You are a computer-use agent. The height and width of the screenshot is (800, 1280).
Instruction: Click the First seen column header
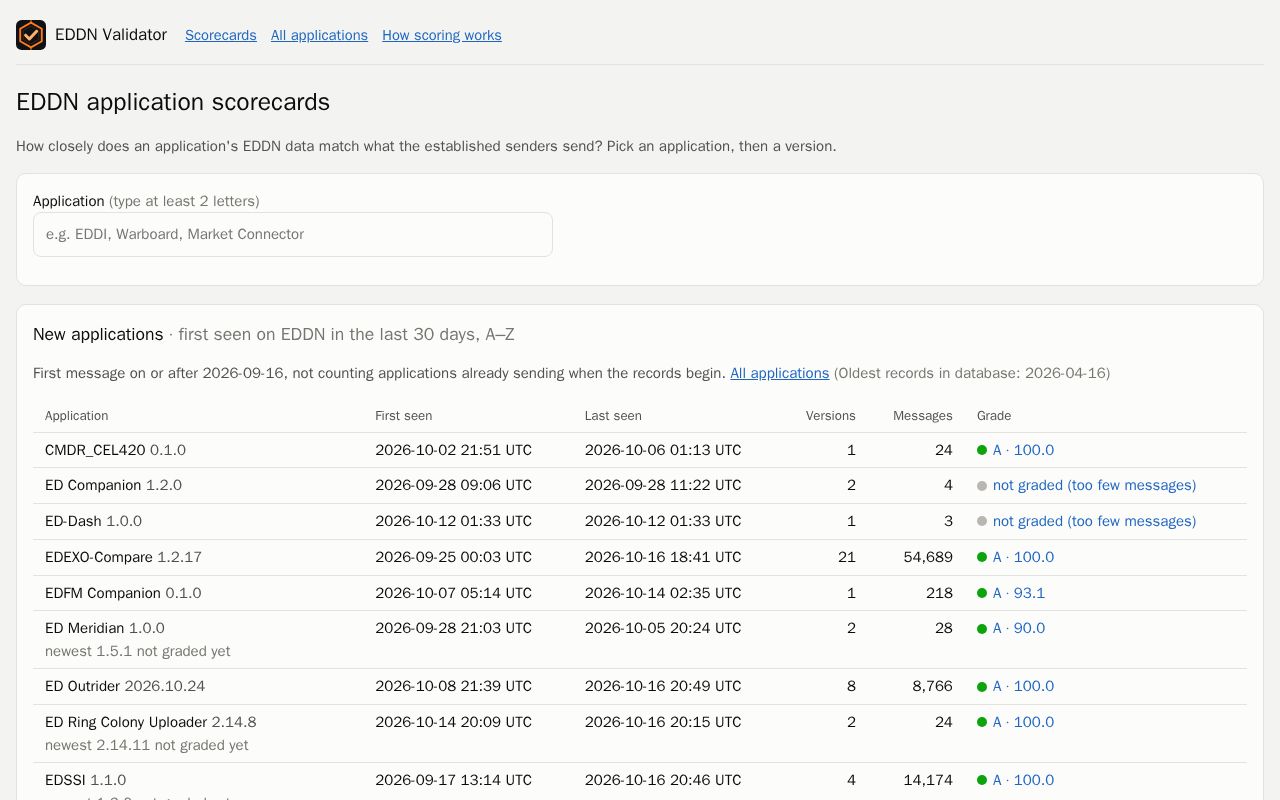coord(404,415)
